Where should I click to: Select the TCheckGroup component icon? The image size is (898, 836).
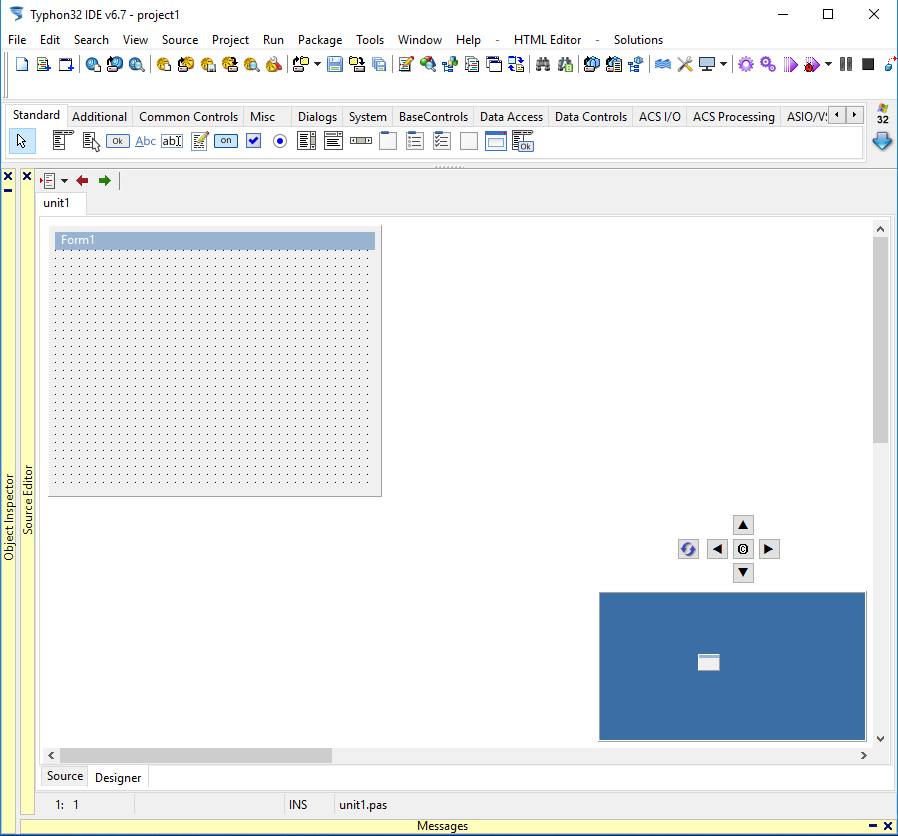[x=442, y=141]
